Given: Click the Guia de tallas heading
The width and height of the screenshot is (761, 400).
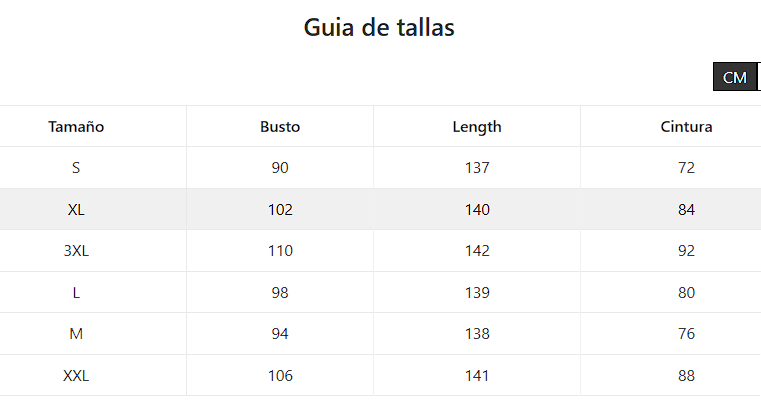Looking at the screenshot, I should [x=379, y=28].
